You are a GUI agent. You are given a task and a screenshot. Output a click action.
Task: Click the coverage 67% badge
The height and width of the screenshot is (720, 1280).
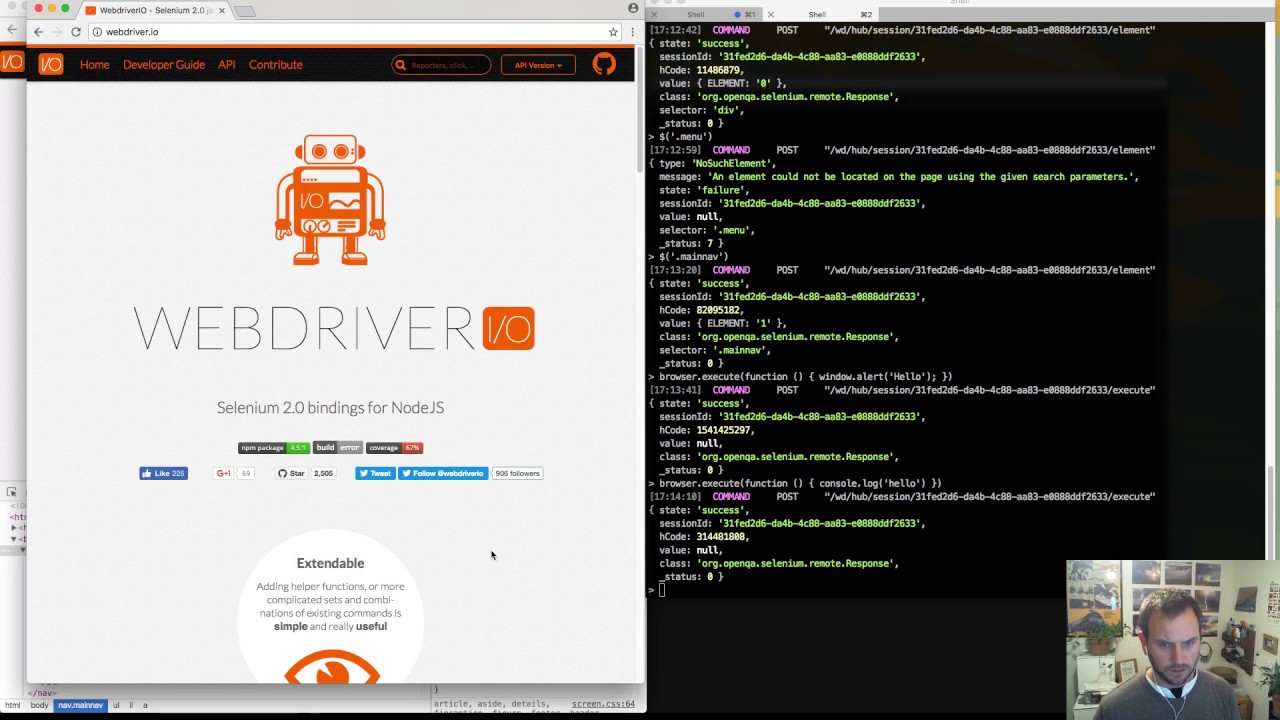tap(394, 448)
